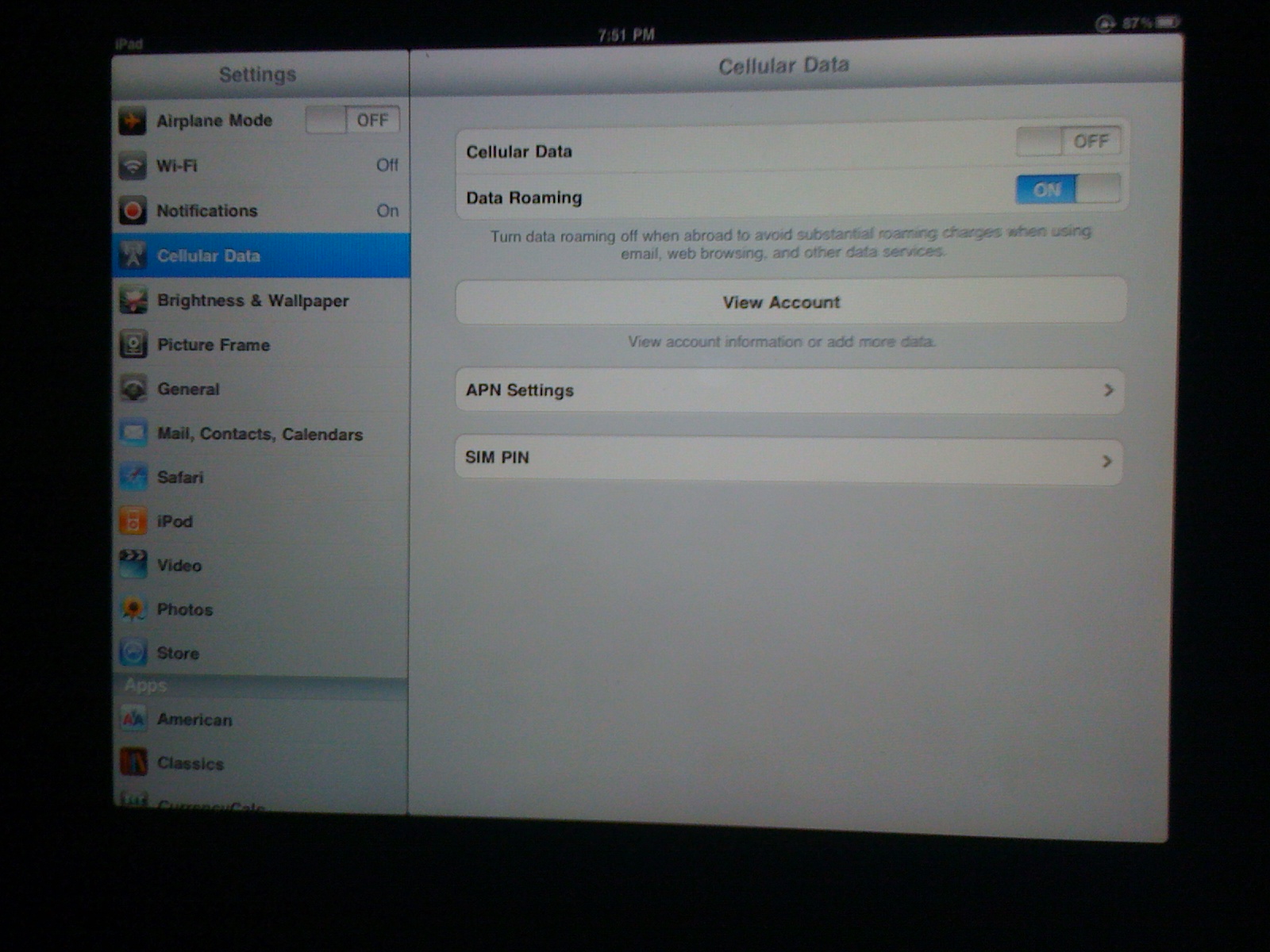Viewport: 1270px width, 952px height.
Task: Tap the red Notifications icon
Action: point(133,211)
